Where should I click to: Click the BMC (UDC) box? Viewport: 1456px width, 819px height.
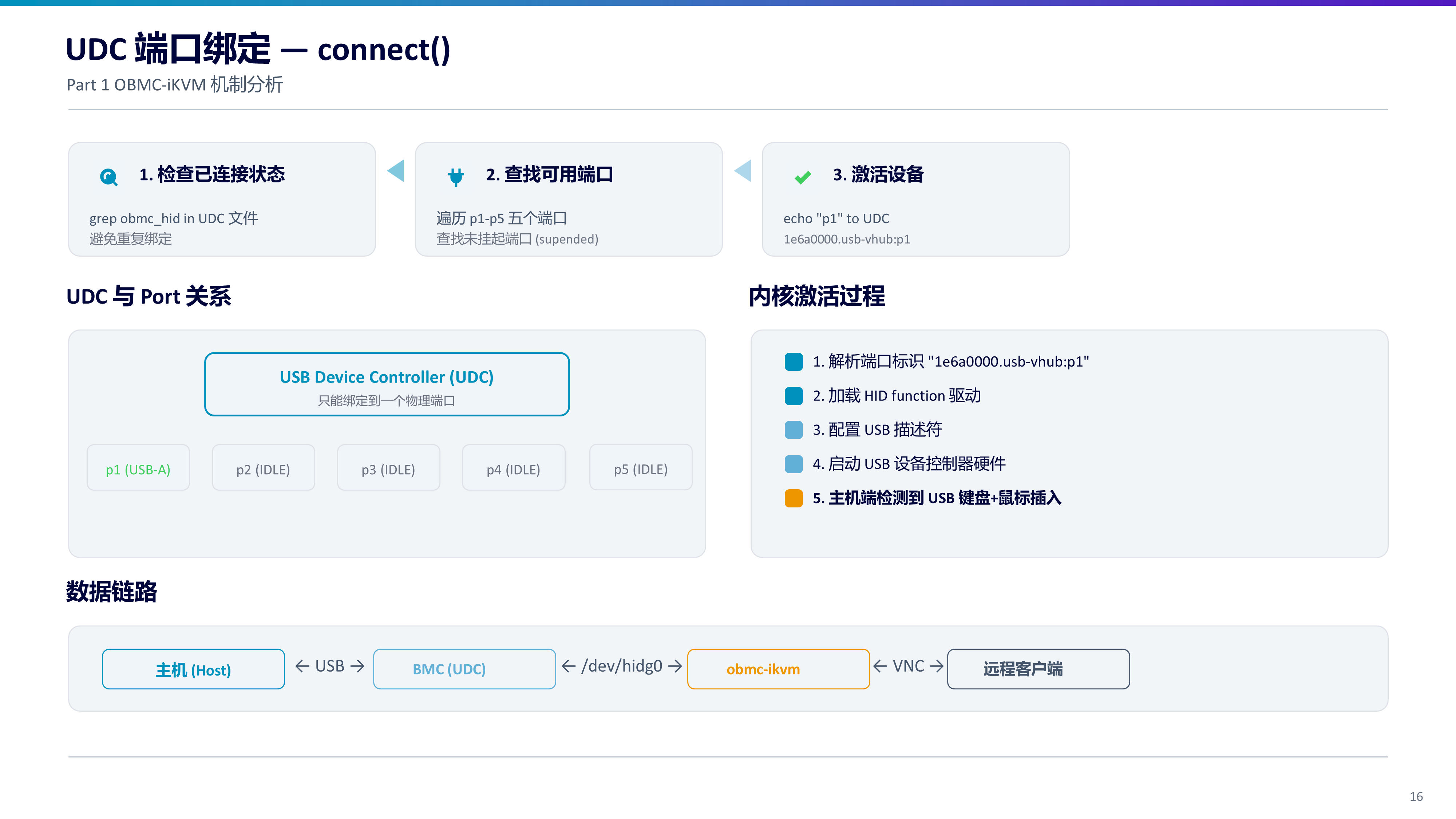click(x=464, y=669)
